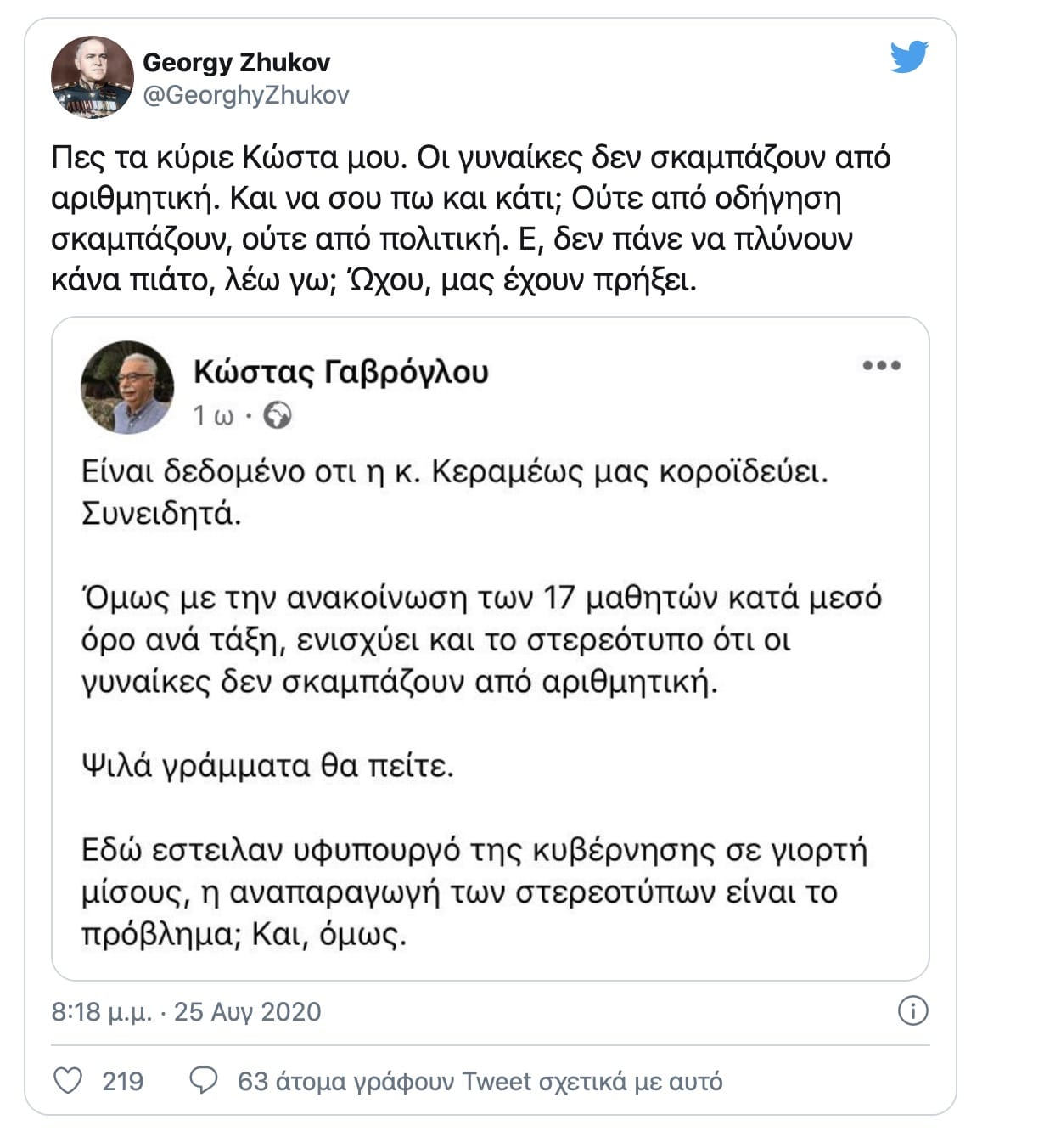Click the @GeorghyZhukov handle

246,94
